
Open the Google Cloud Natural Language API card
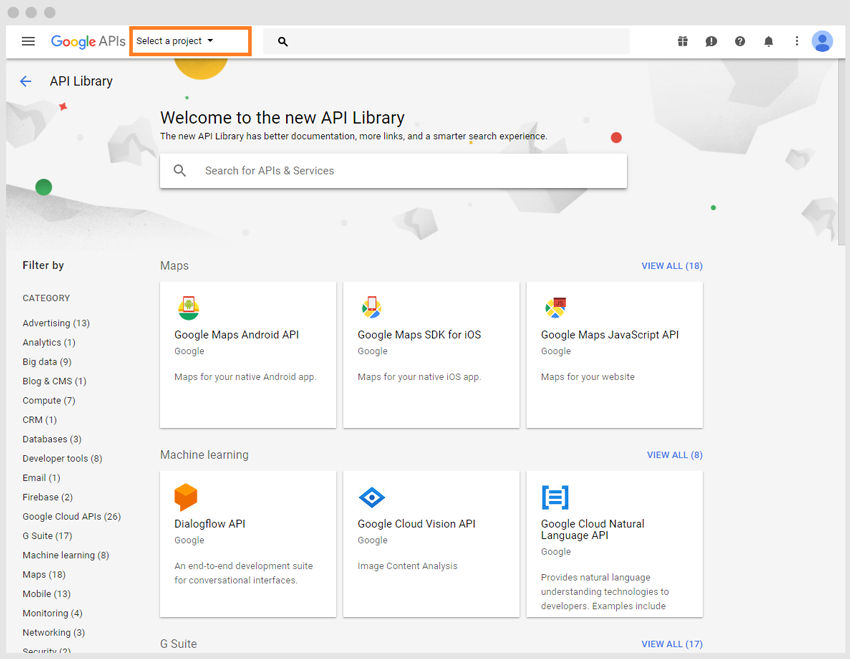point(615,544)
